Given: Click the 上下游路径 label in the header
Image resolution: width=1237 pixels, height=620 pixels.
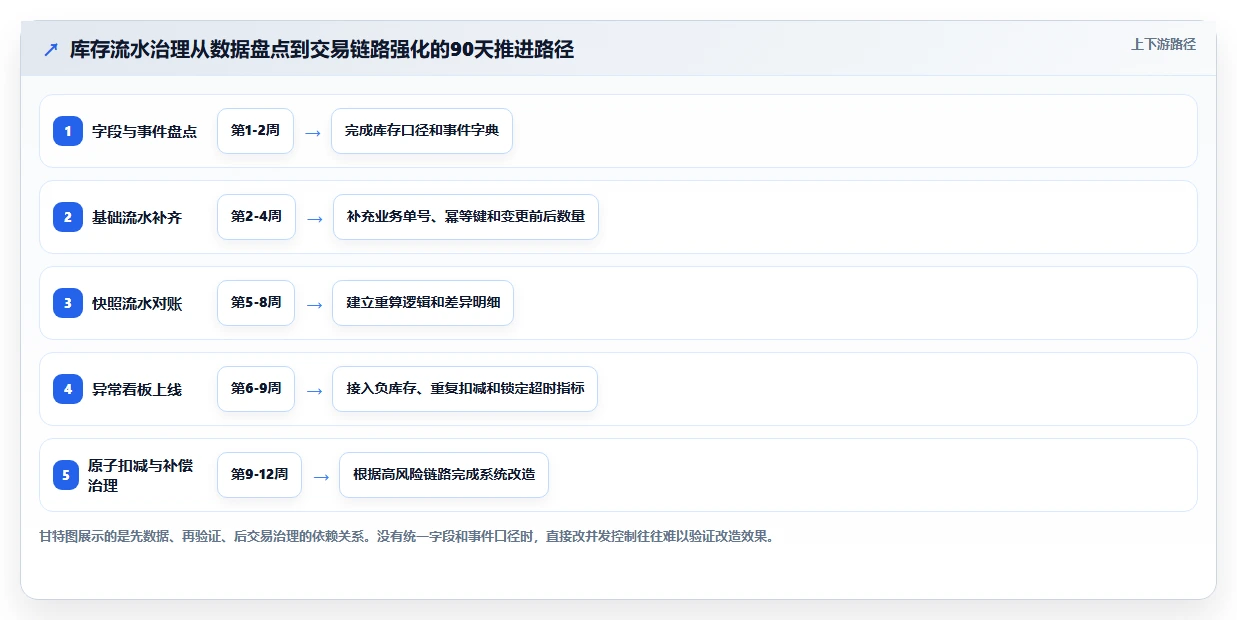Looking at the screenshot, I should tap(1163, 44).
